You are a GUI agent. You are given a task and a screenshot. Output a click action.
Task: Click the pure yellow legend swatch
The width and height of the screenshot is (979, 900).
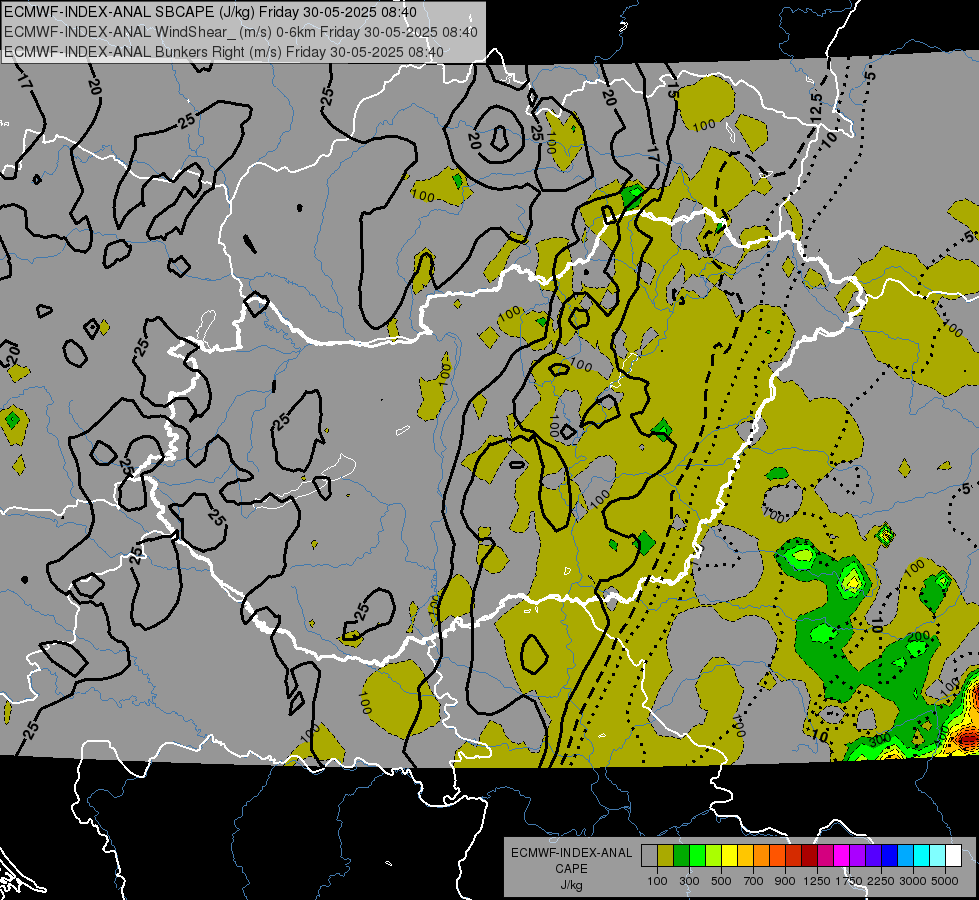[729, 855]
